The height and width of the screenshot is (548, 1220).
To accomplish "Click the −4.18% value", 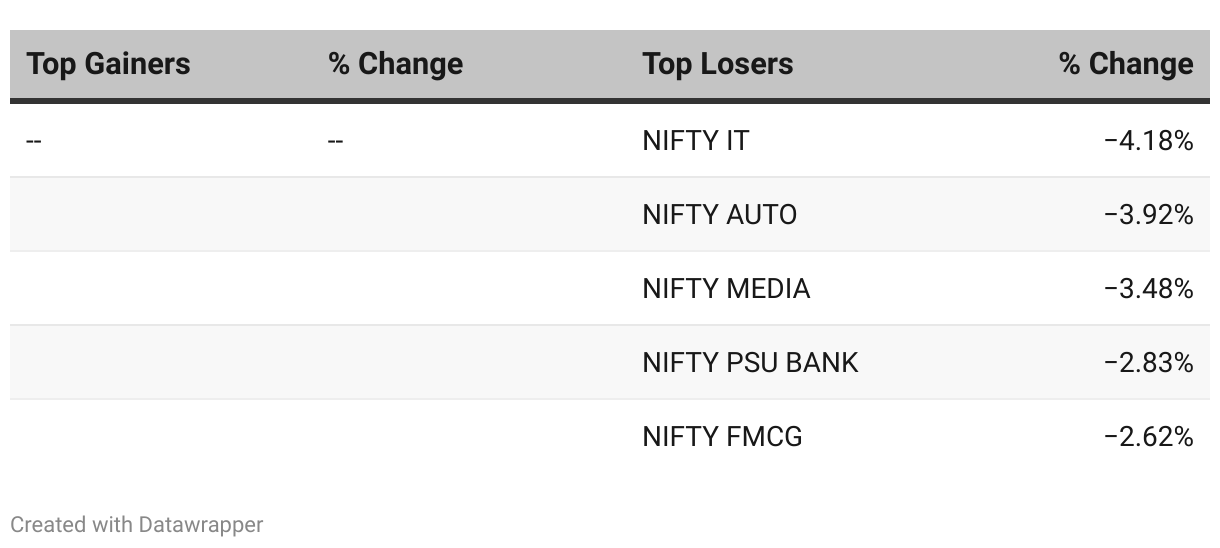I will (x=1148, y=142).
